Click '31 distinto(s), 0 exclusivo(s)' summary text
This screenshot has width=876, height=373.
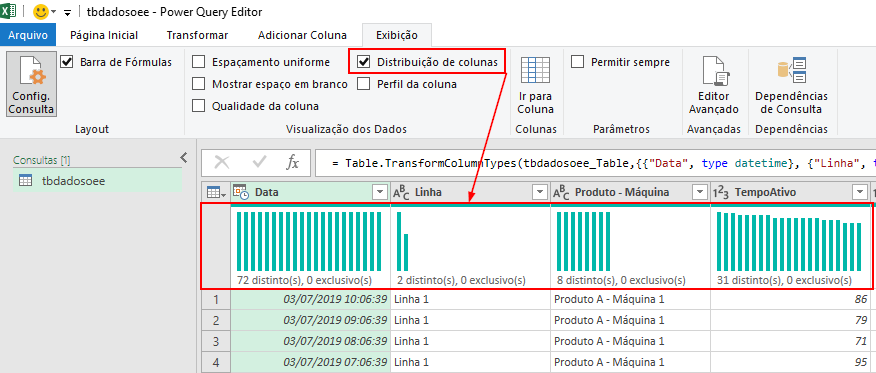tap(784, 280)
